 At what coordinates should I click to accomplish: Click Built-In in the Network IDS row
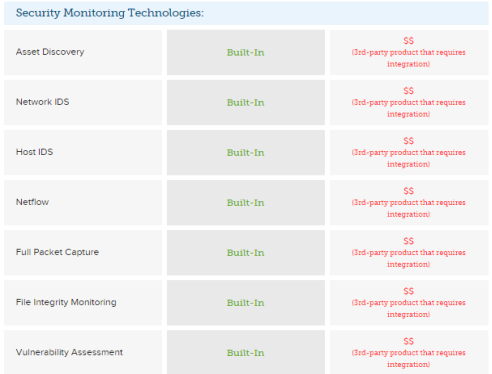(246, 102)
